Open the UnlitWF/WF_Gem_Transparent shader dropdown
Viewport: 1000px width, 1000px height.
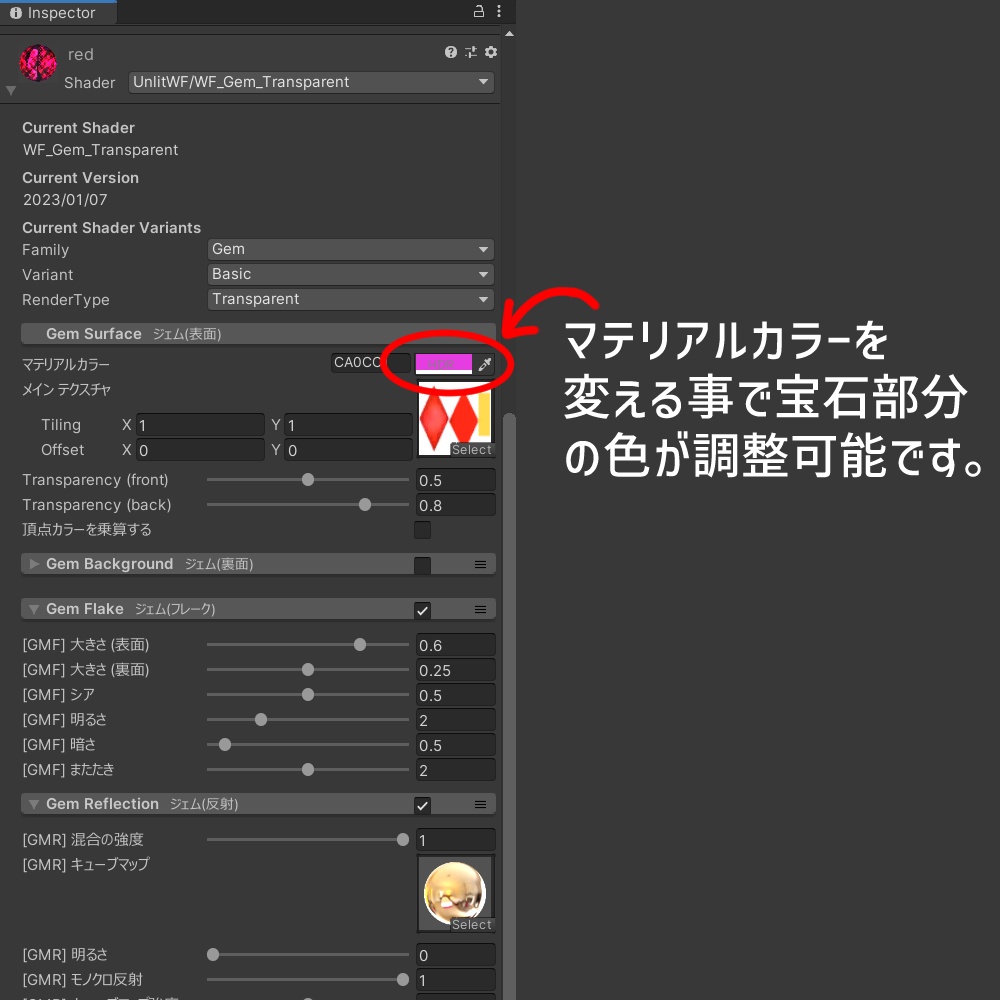click(311, 82)
